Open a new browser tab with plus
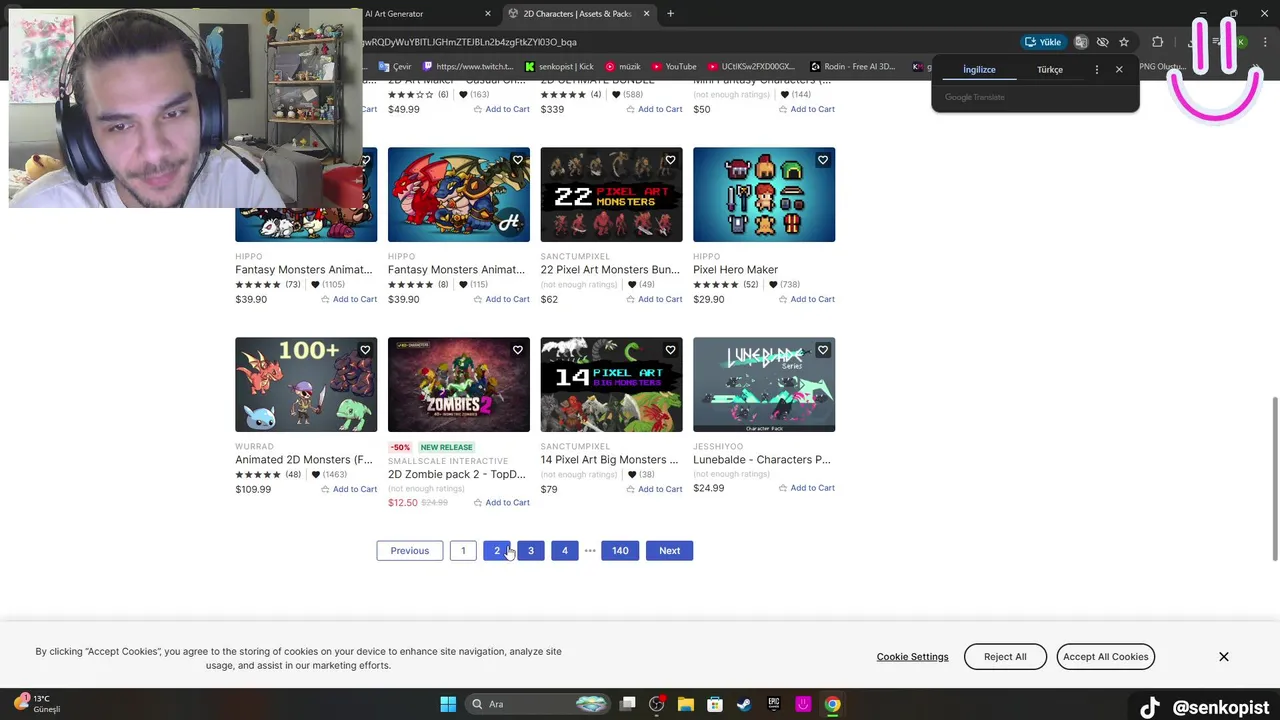 point(670,14)
